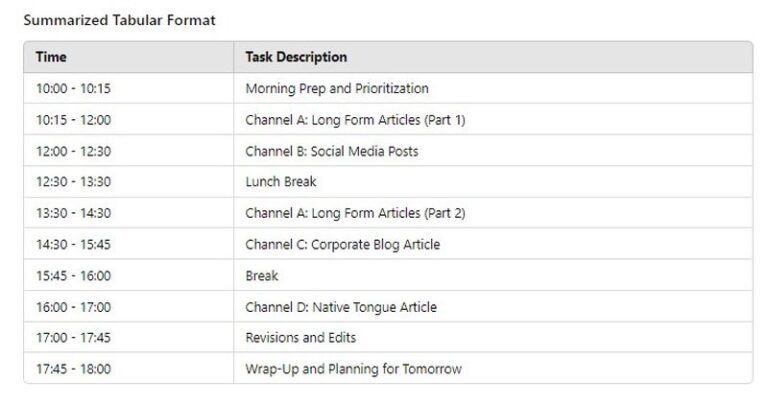Screen dimensions: 768x405
Task: Click the "17:45 - 18:00" time cell
Action: pyautogui.click(x=73, y=369)
